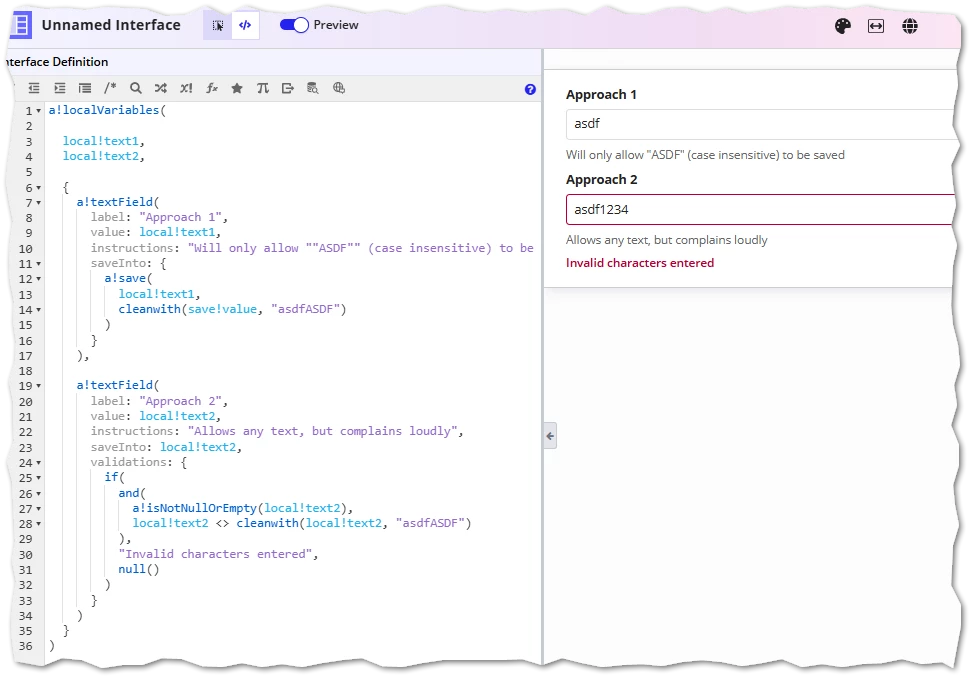Collapse code fold at line 12
971x678 pixels.
coord(38,279)
